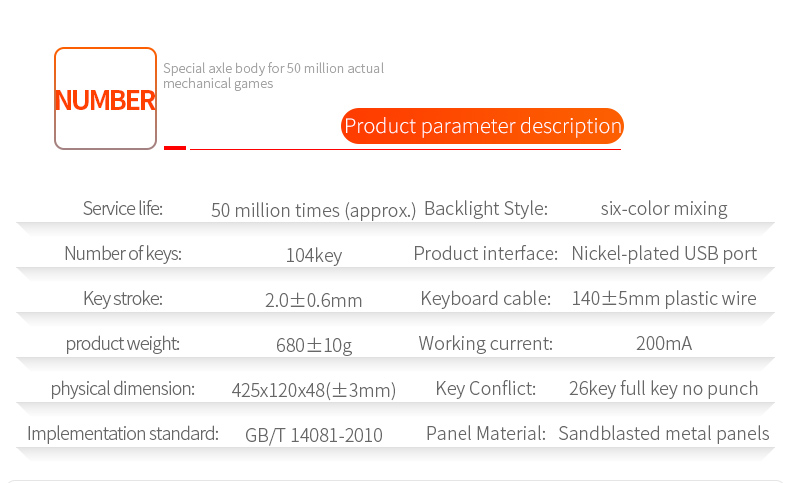Screen dimensions: 790x483
Task: Select the Product interface label
Action: click(x=485, y=254)
